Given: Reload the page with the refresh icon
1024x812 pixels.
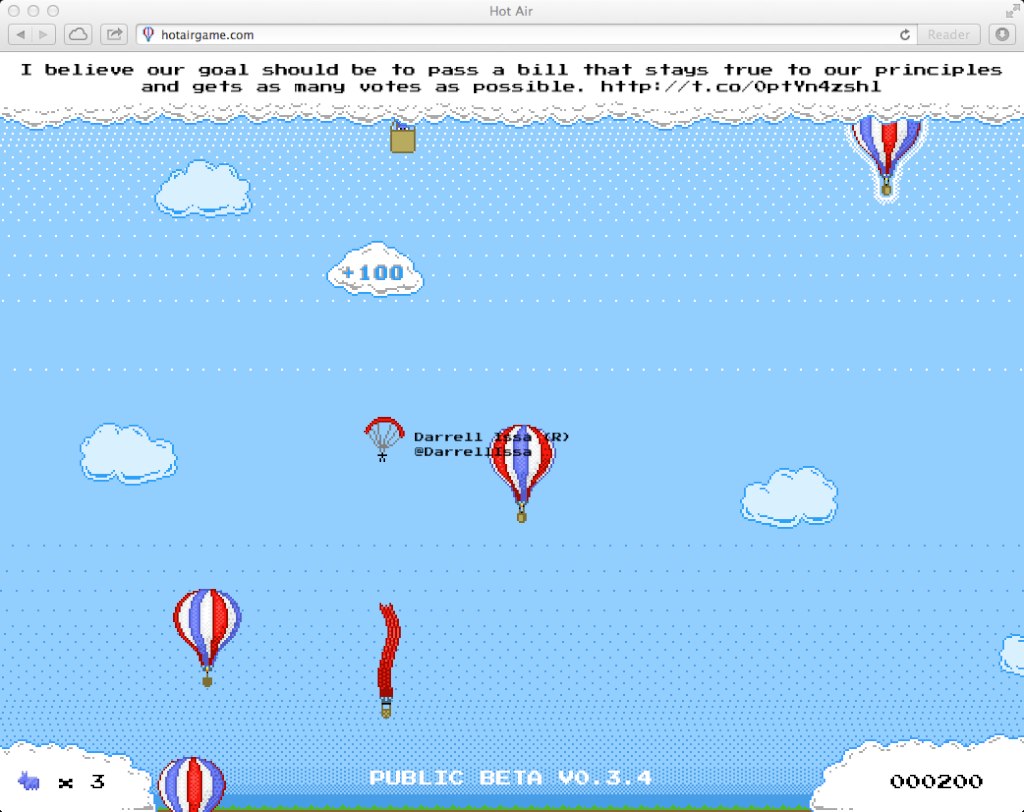Looking at the screenshot, I should (x=903, y=33).
